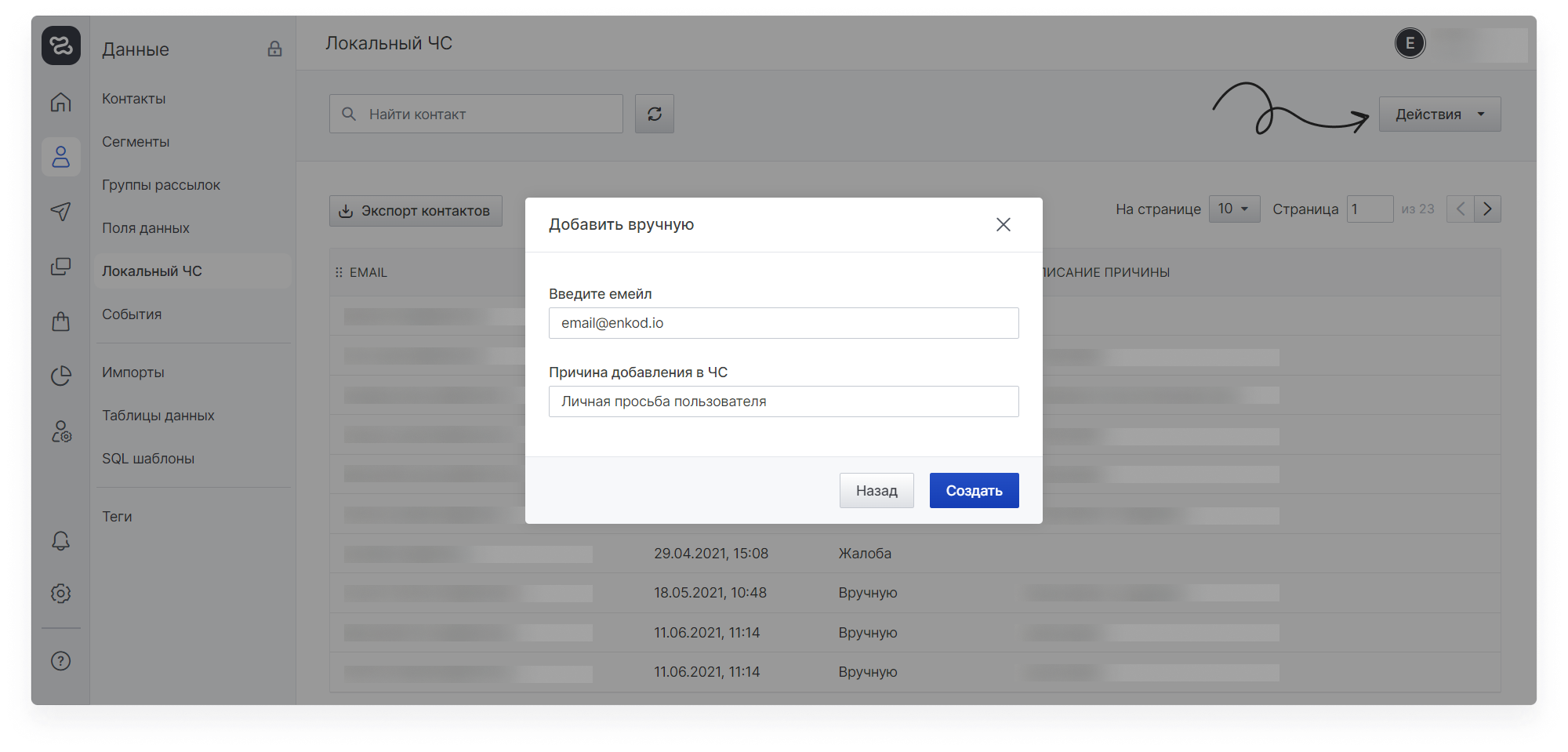Go to the previous page arrow
Image resolution: width=1568 pixels, height=752 pixels.
(1461, 209)
